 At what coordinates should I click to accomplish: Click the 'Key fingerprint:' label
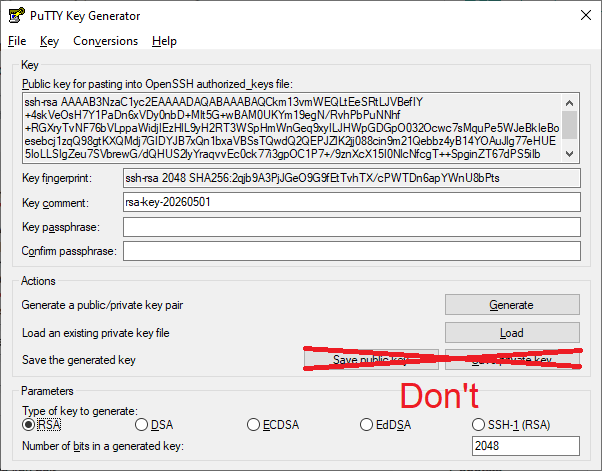(x=57, y=178)
